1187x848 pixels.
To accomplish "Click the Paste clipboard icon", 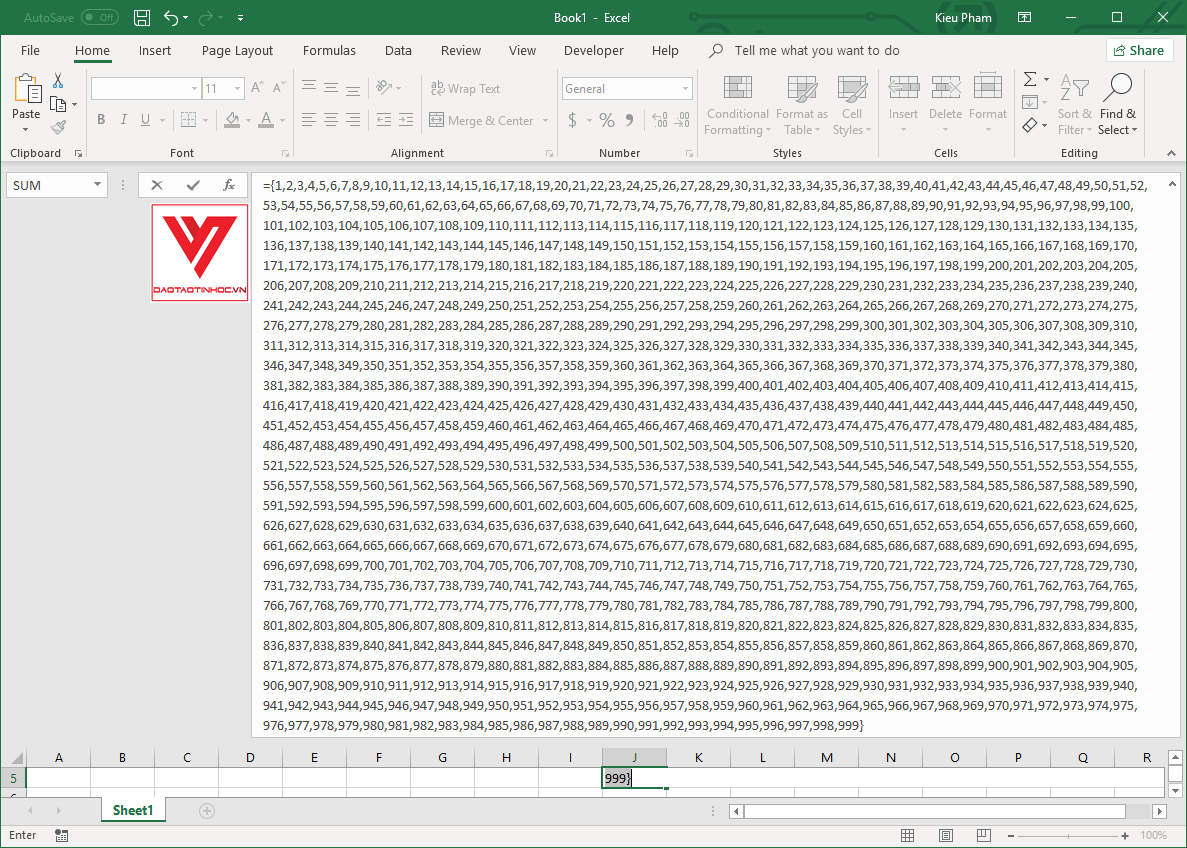I will click(x=26, y=89).
